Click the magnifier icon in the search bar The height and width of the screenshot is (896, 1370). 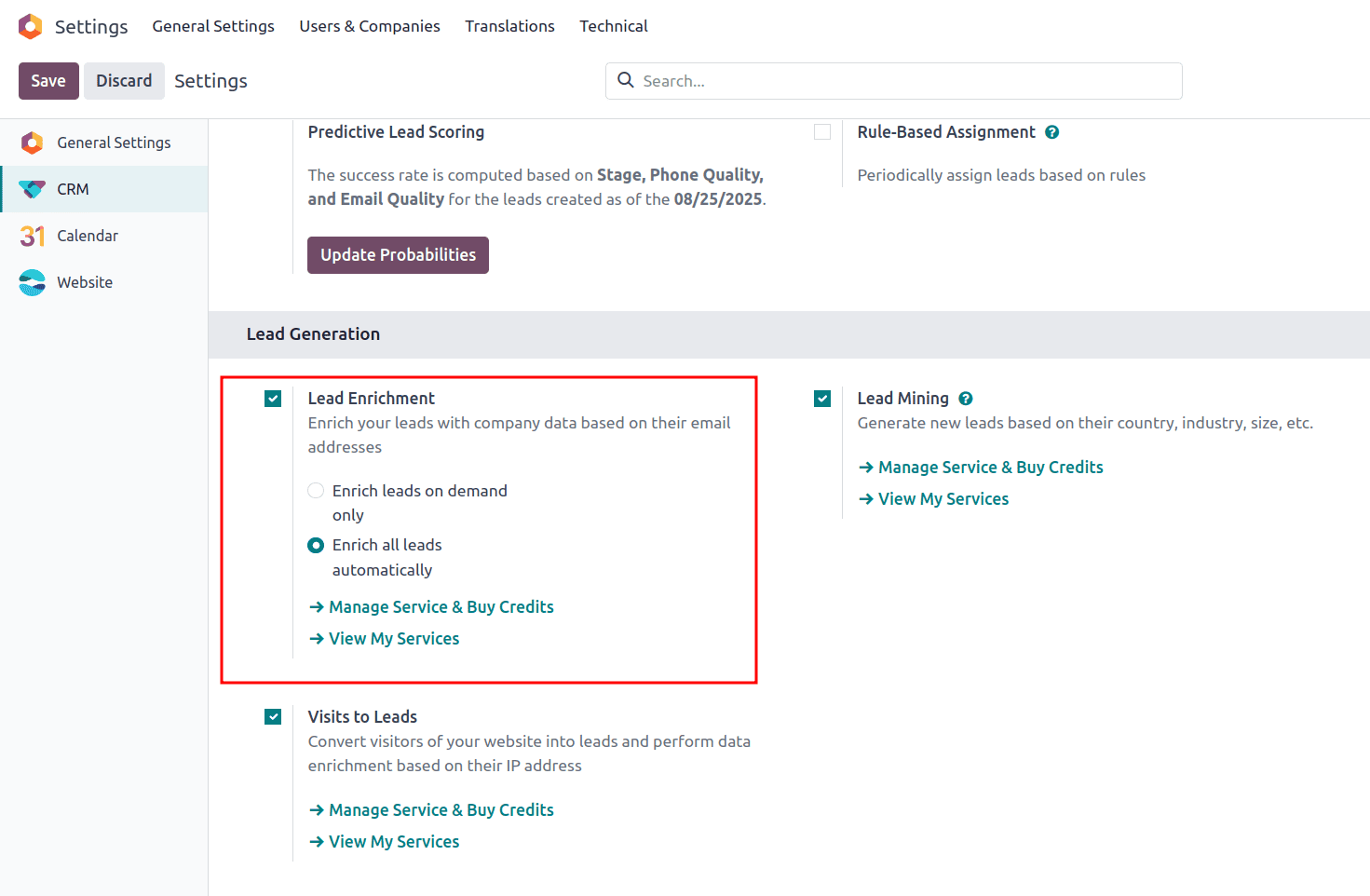pyautogui.click(x=625, y=81)
